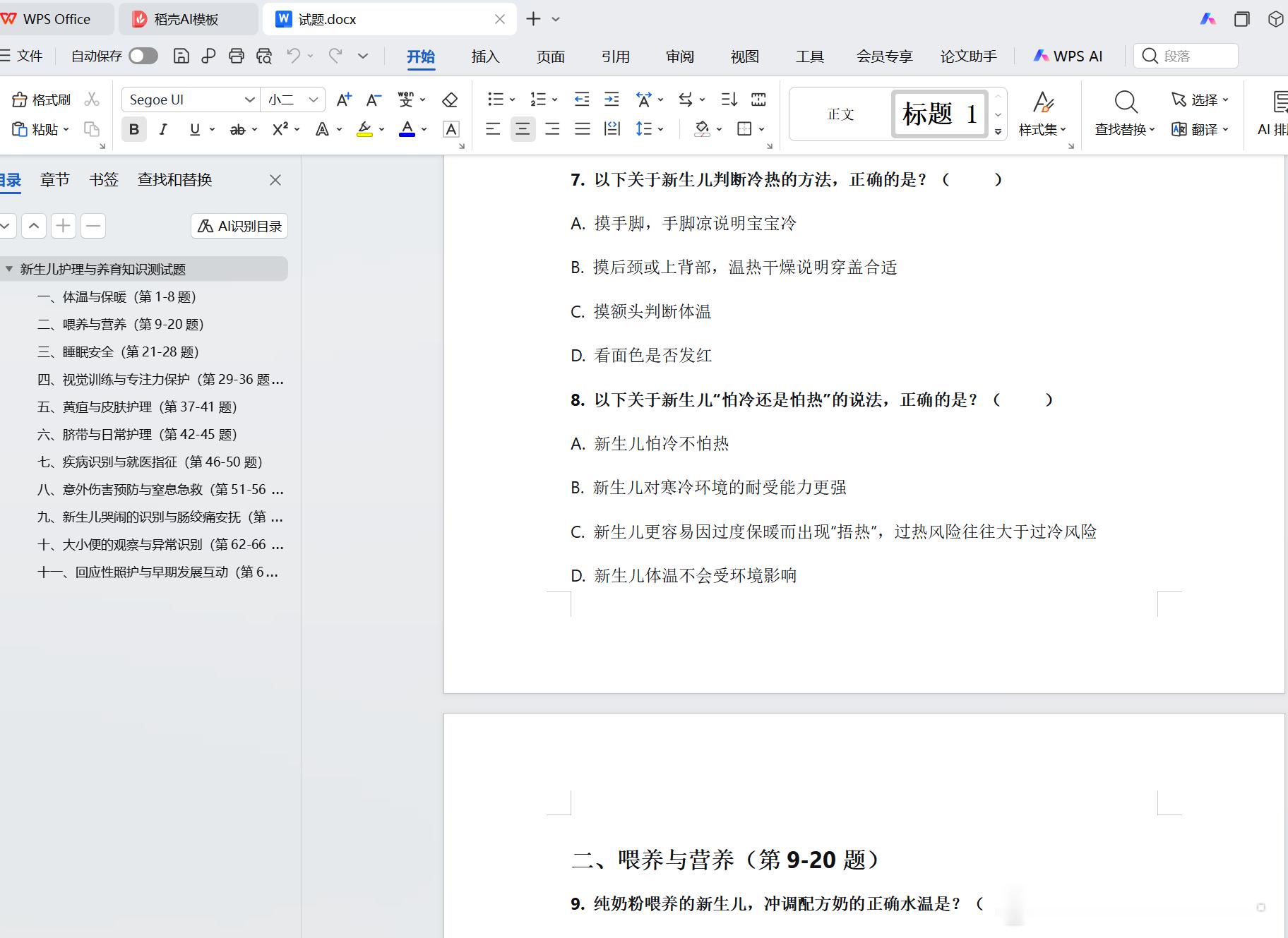1288x938 pixels.
Task: Increase indent icon
Action: pyautogui.click(x=612, y=100)
